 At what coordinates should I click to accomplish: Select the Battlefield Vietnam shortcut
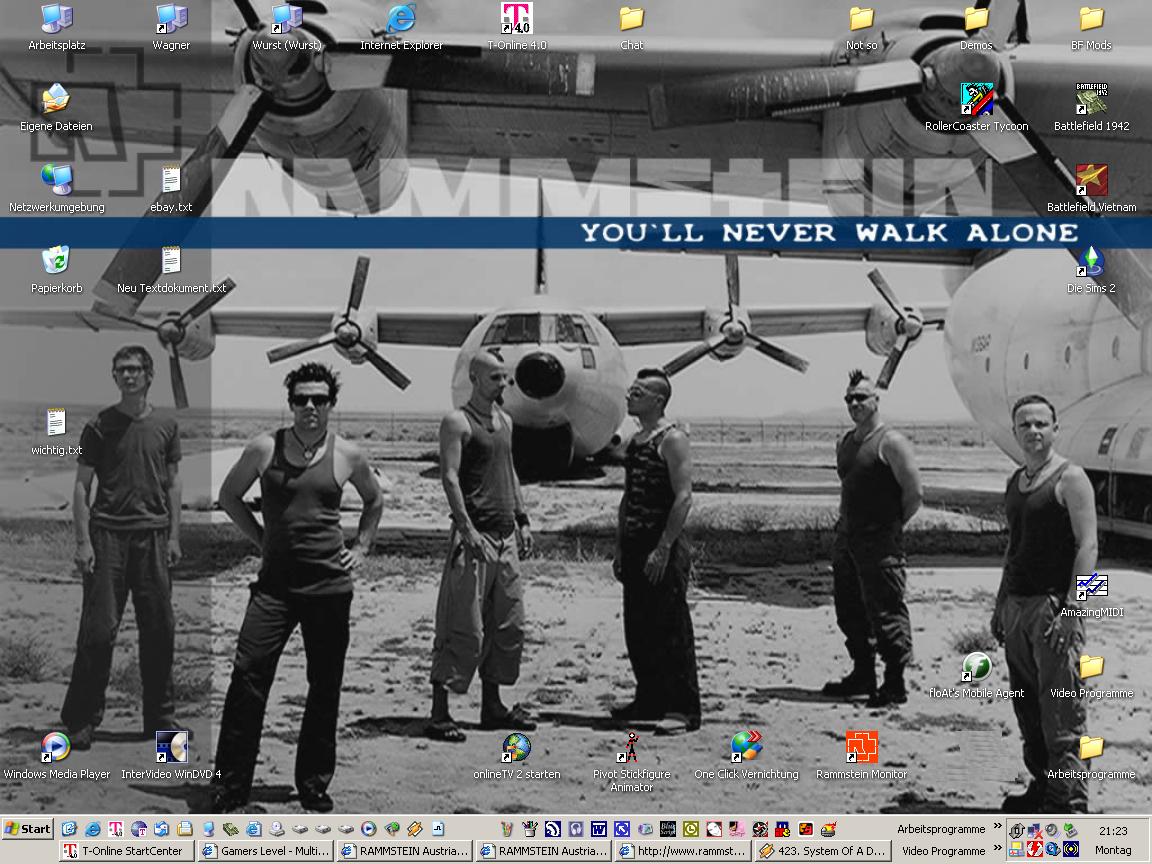[1091, 190]
